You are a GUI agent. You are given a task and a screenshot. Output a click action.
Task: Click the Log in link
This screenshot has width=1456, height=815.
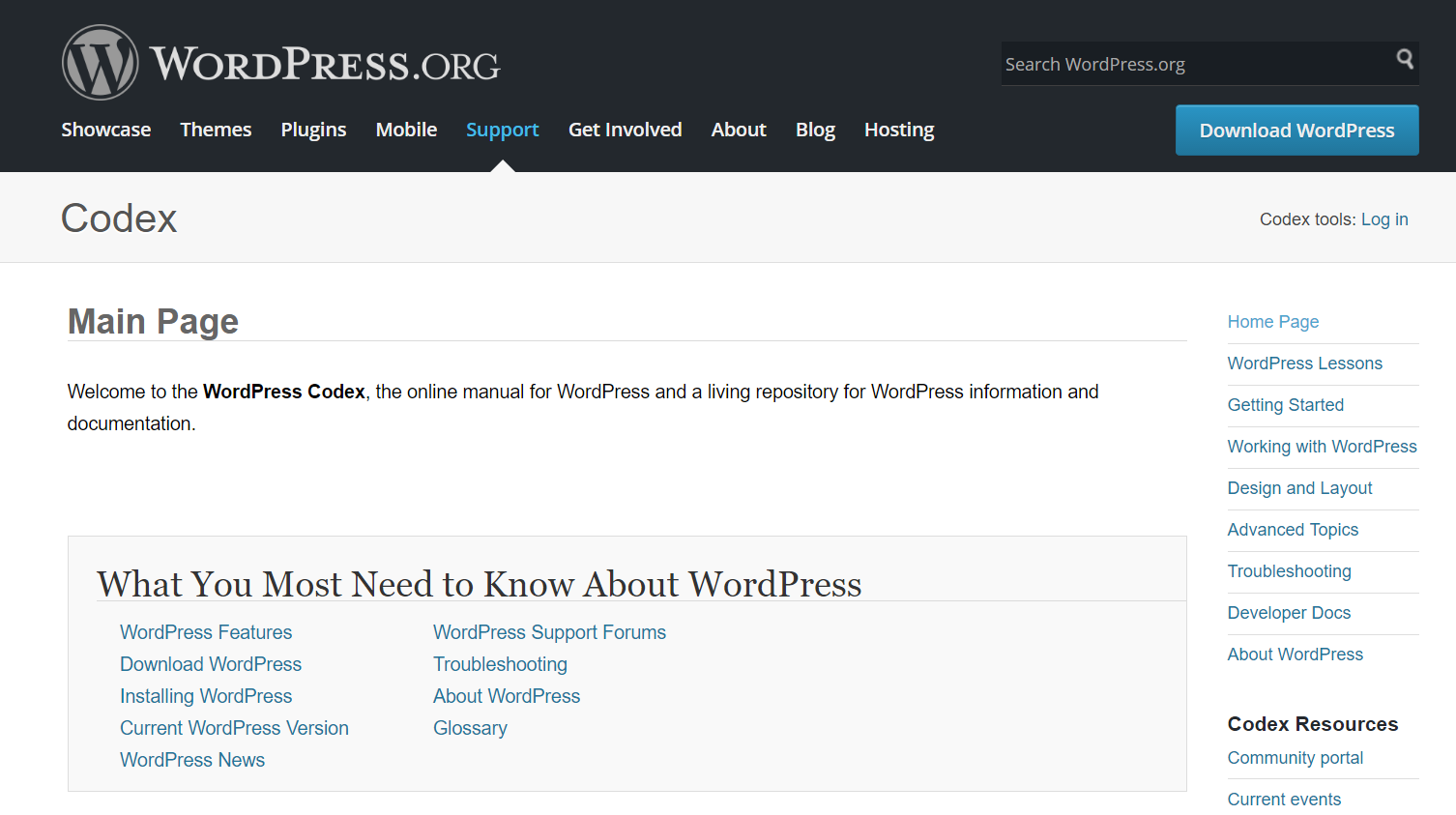click(x=1384, y=219)
